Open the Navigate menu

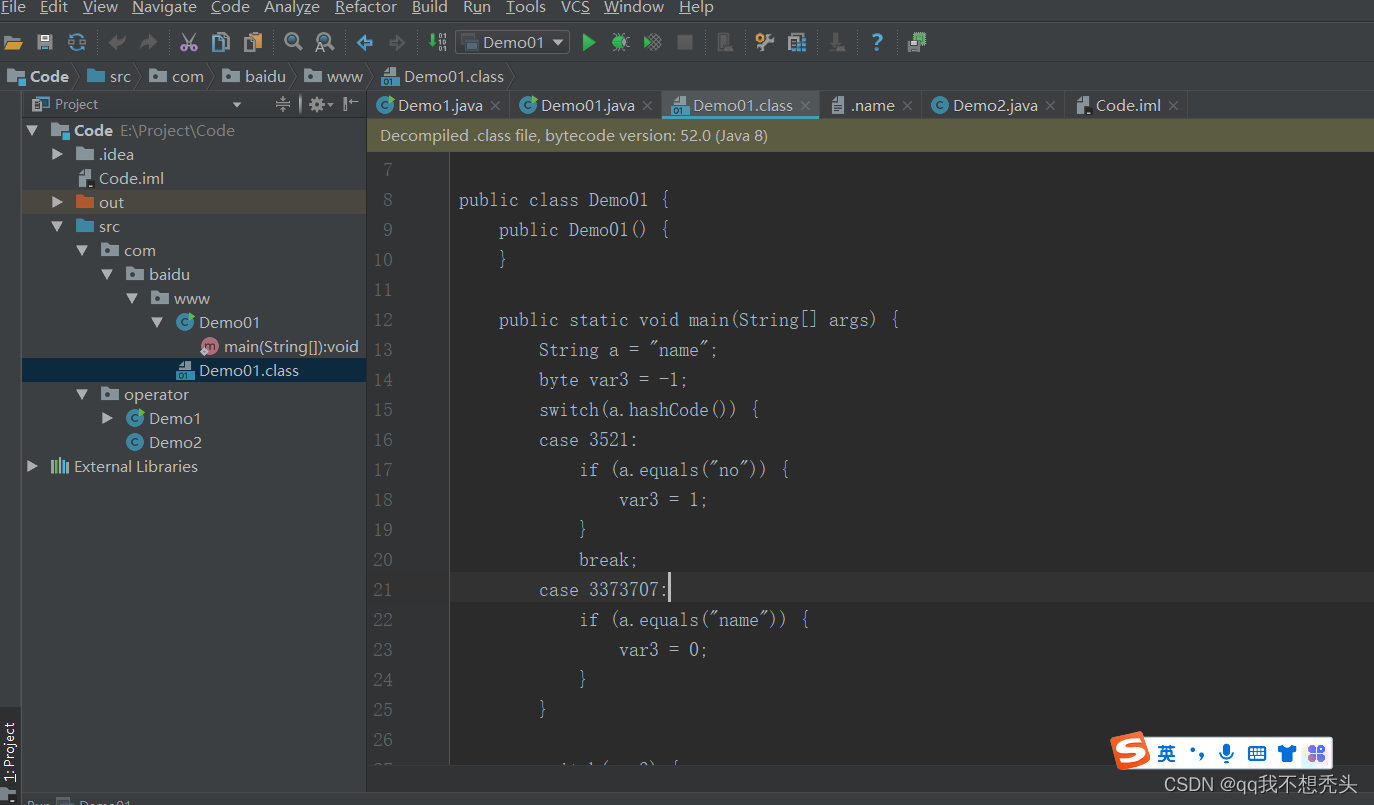coord(164,8)
